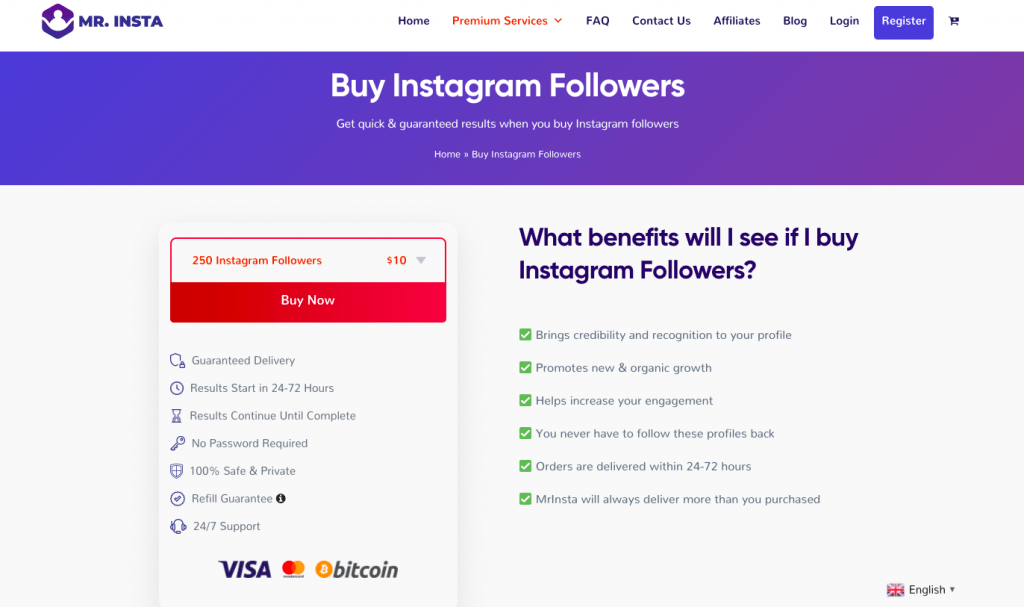Click checkmark beside Helps increase your engagement
Screen dimensions: 1024x607
(525, 400)
